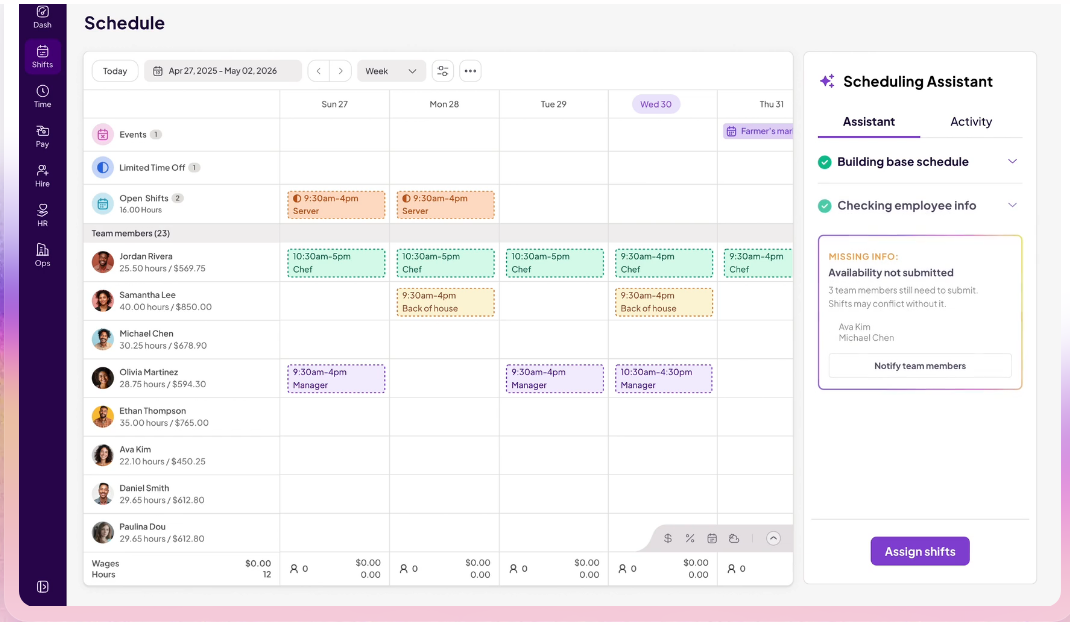Click the calendar icon in footer toolbar
The width and height of the screenshot is (1070, 625).
point(712,538)
